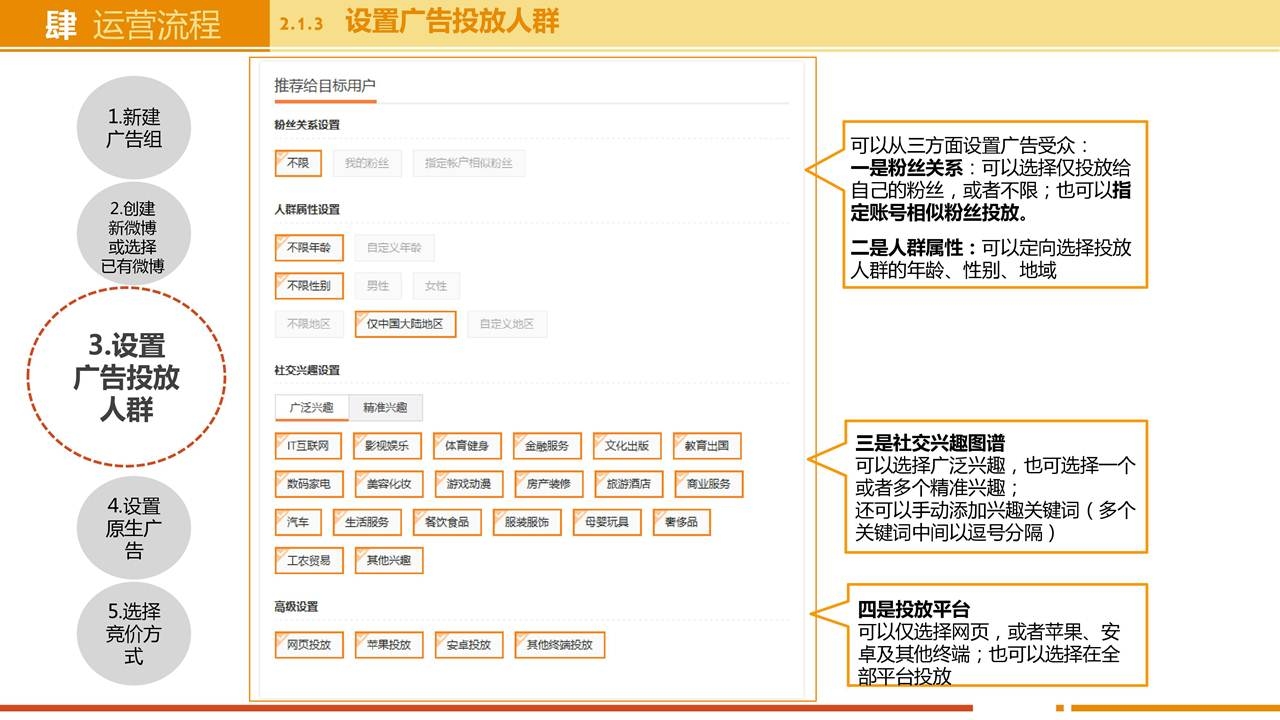The image size is (1280, 720).
Task: Select the 我的粉丝 fan relation option
Action: coord(366,163)
